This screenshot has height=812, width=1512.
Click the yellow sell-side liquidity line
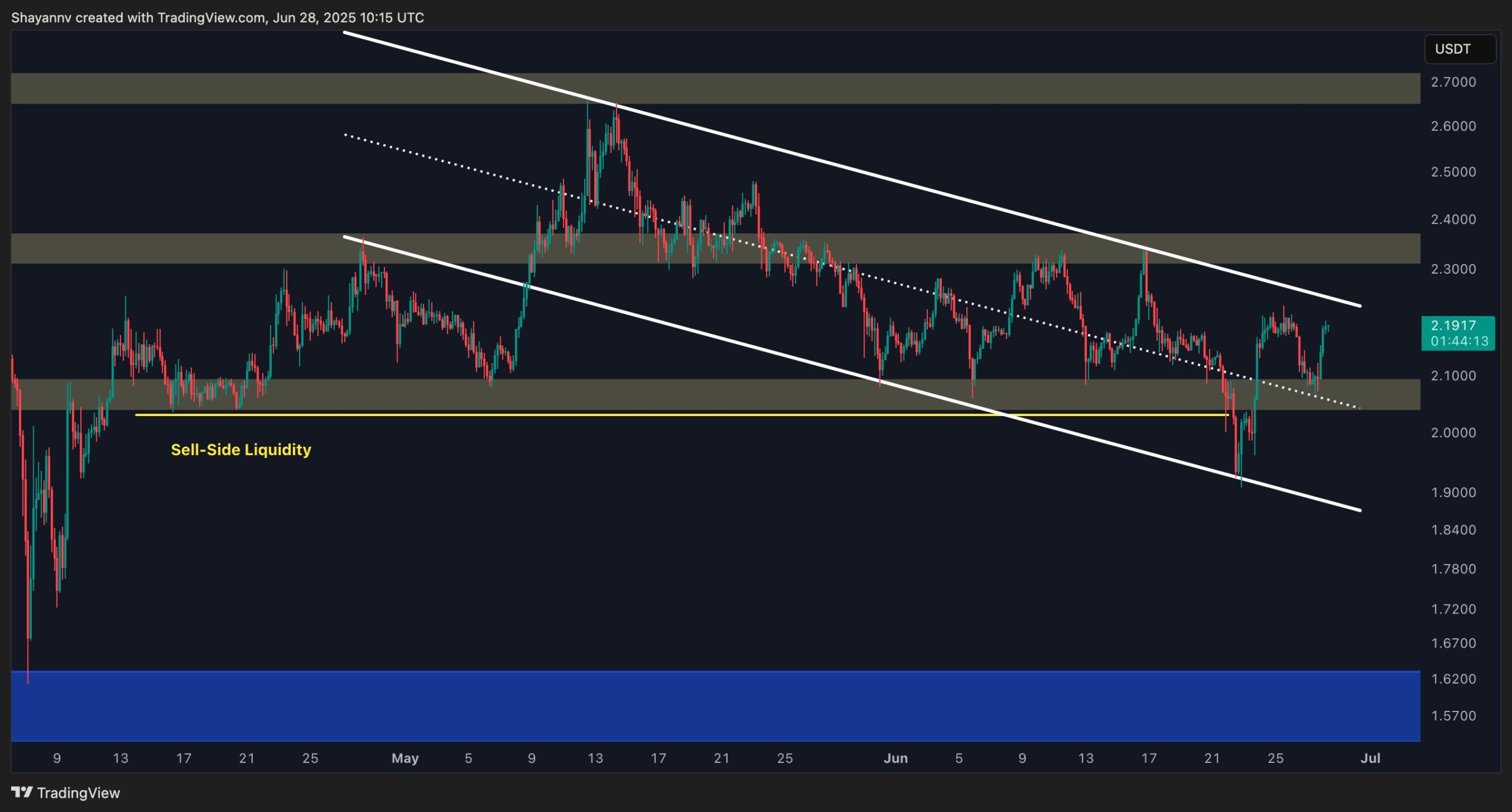[591, 415]
